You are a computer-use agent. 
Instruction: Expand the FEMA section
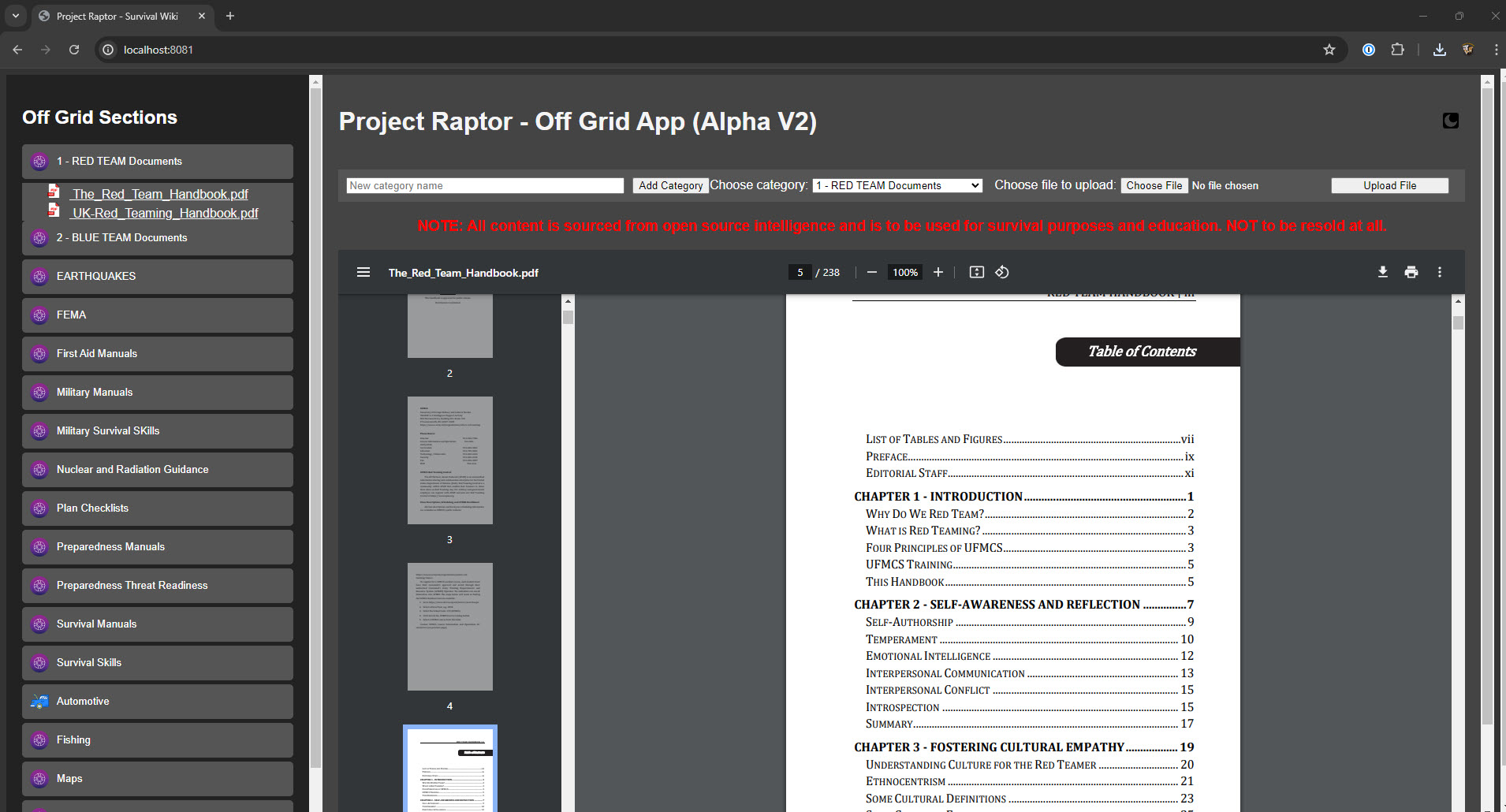pyautogui.click(x=158, y=315)
